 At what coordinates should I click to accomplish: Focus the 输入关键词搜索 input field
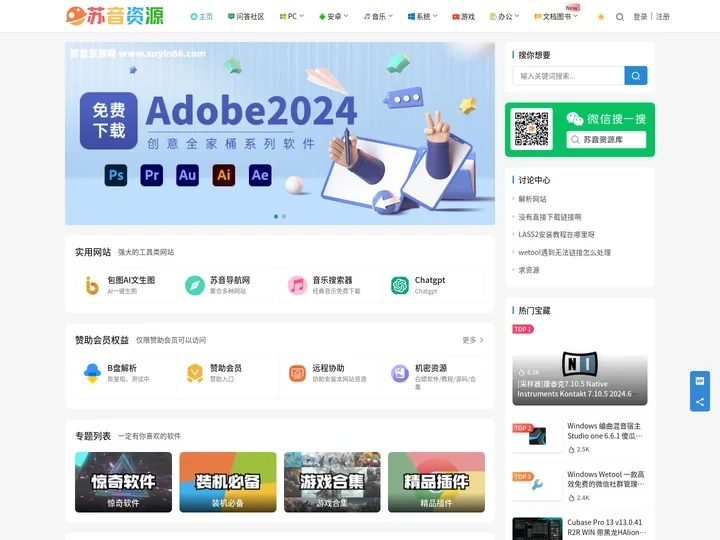(568, 76)
